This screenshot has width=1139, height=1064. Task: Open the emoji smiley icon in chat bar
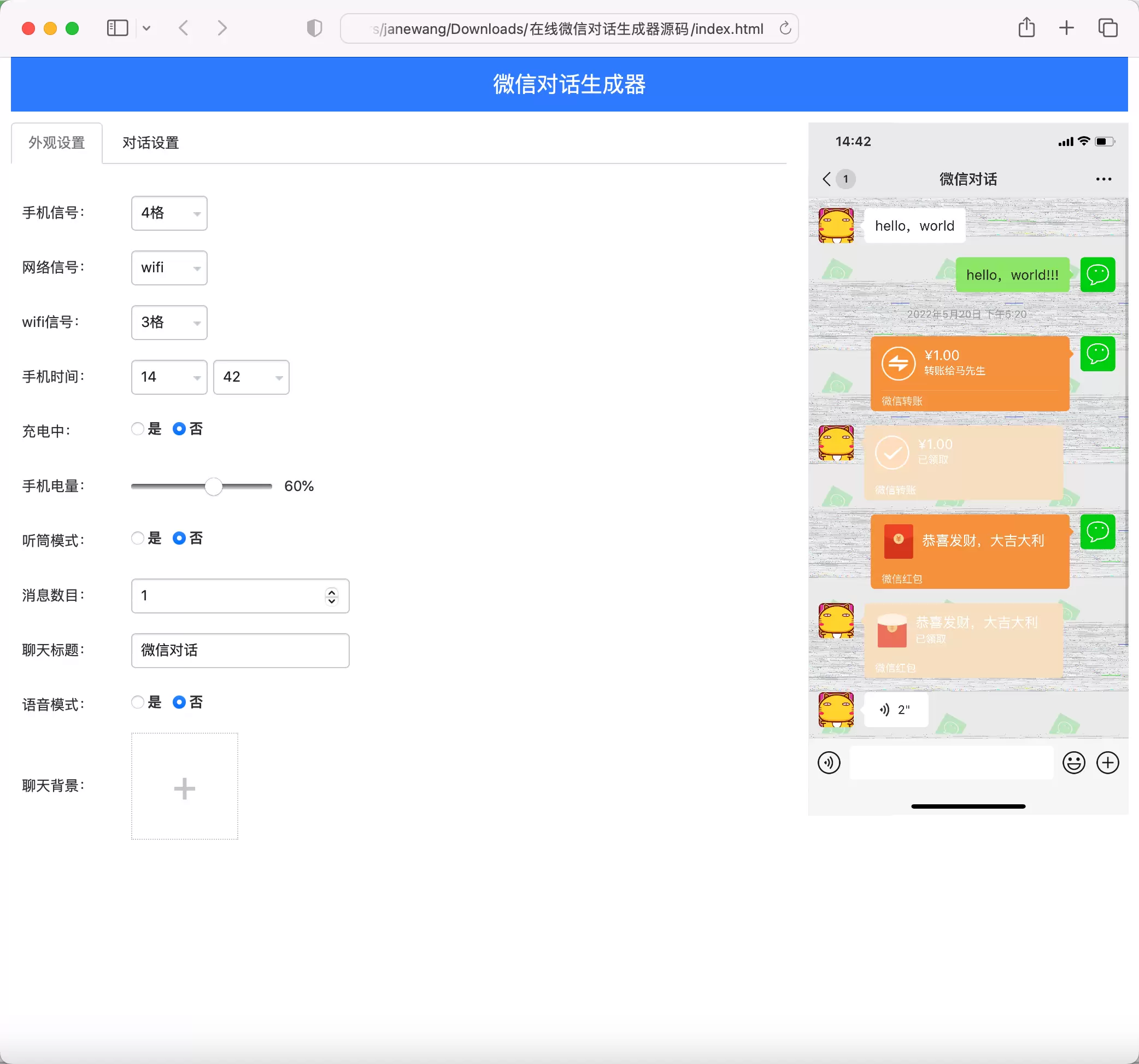point(1073,763)
